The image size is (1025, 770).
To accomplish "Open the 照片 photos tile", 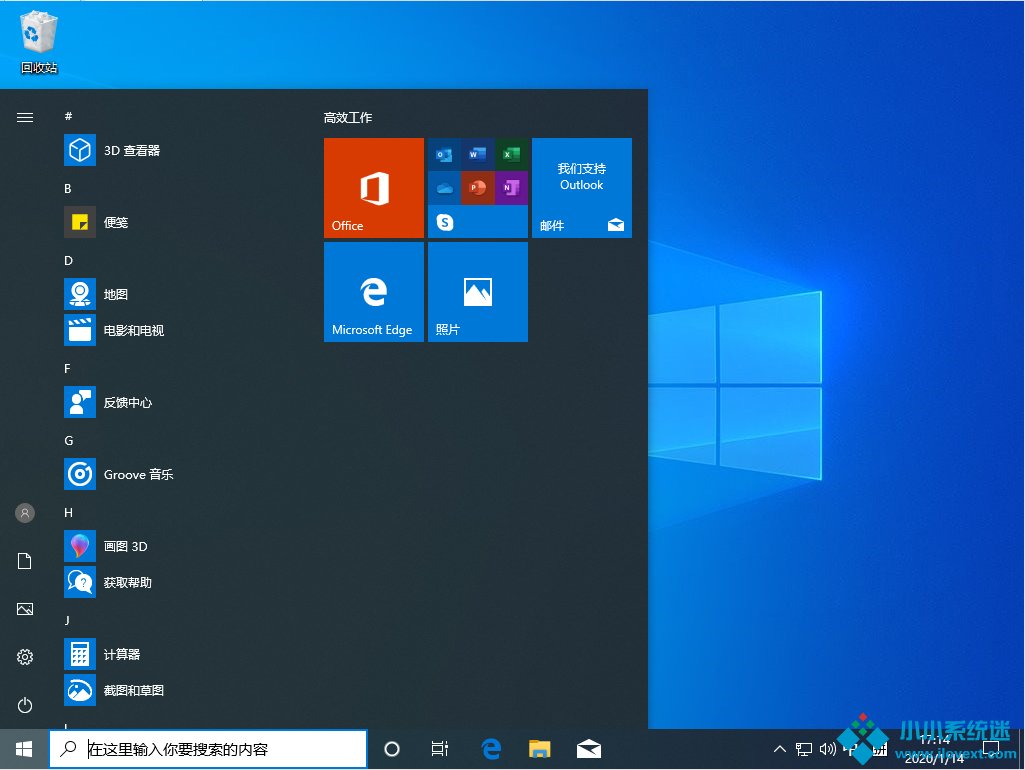I will click(x=478, y=292).
